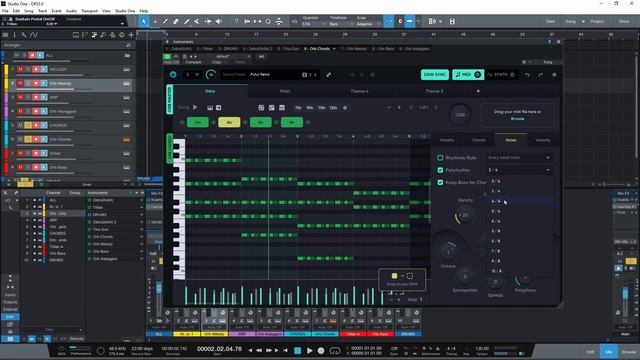Viewport: 640px width, 360px height.
Task: Click the 9th chord extension button
Action: (310, 108)
